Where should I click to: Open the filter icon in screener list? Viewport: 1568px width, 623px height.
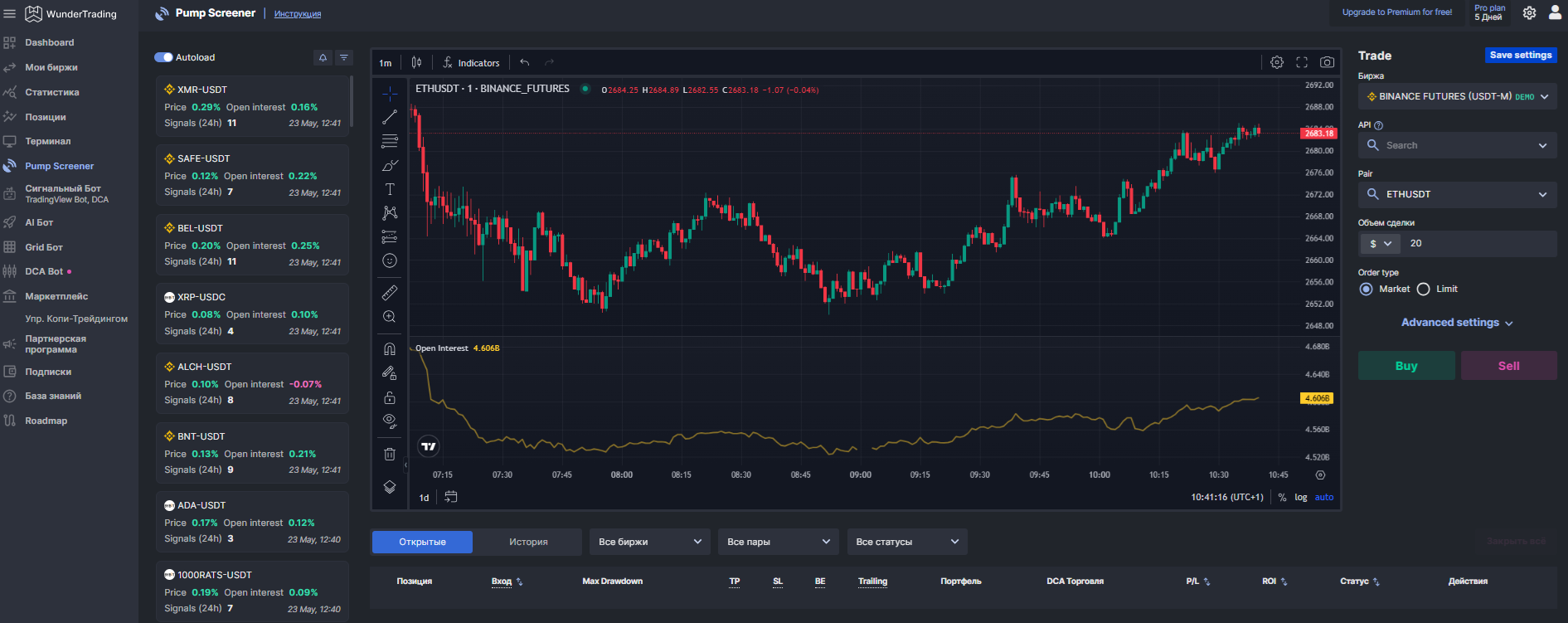coord(344,57)
